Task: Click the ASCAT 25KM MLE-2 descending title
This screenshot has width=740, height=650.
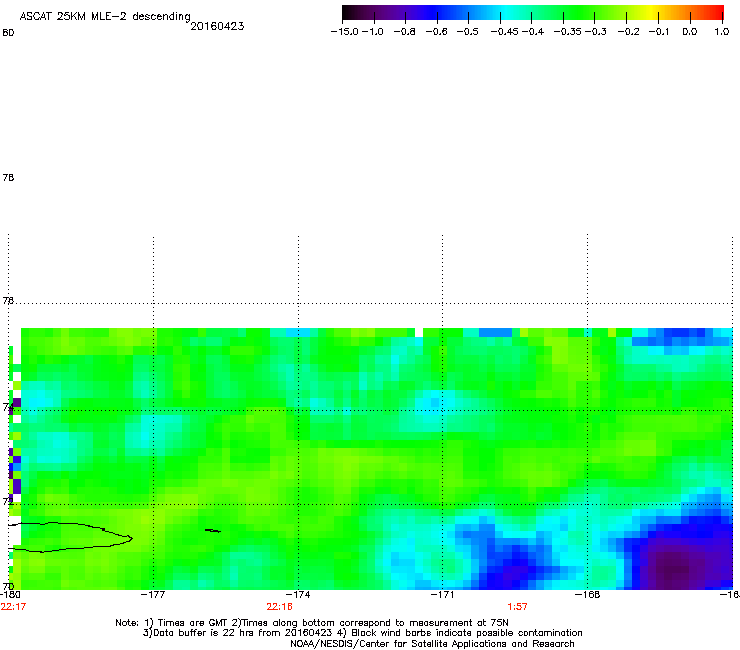Action: (105, 17)
